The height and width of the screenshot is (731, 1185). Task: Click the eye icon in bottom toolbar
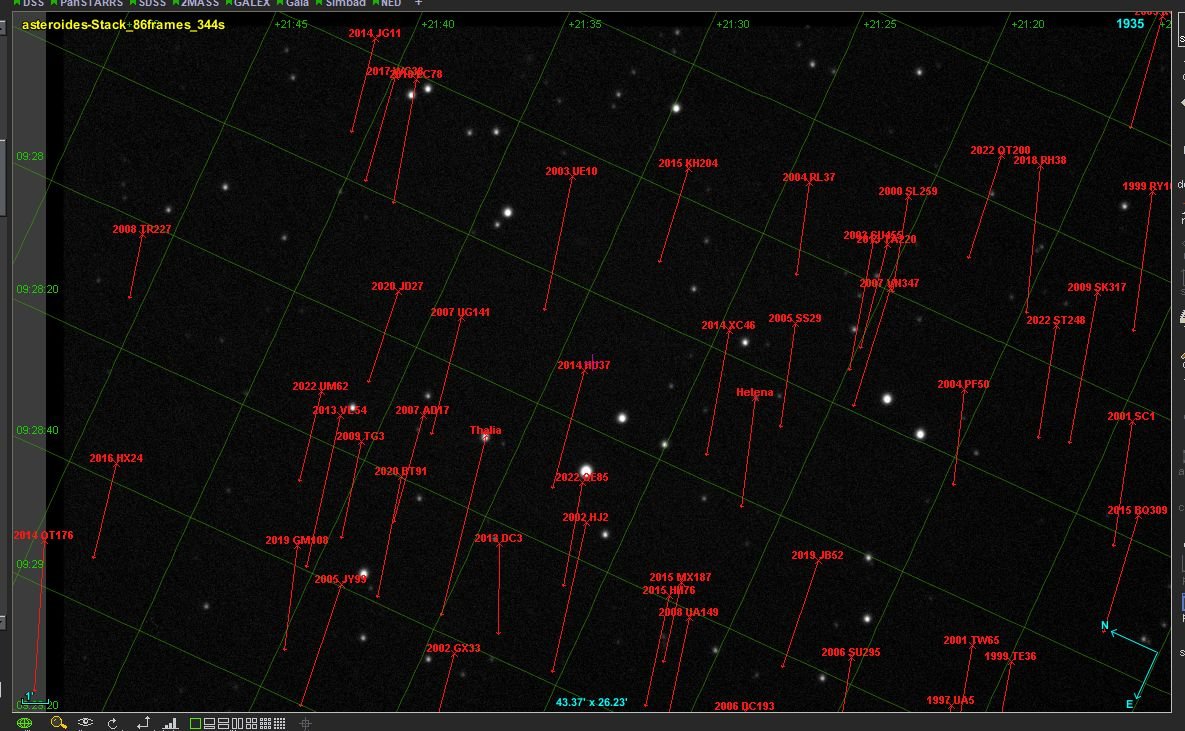pyautogui.click(x=85, y=722)
